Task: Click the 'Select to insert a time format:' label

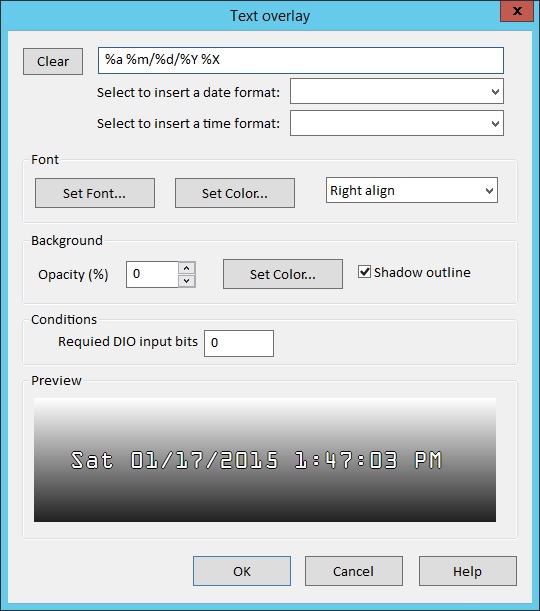Action: point(188,124)
